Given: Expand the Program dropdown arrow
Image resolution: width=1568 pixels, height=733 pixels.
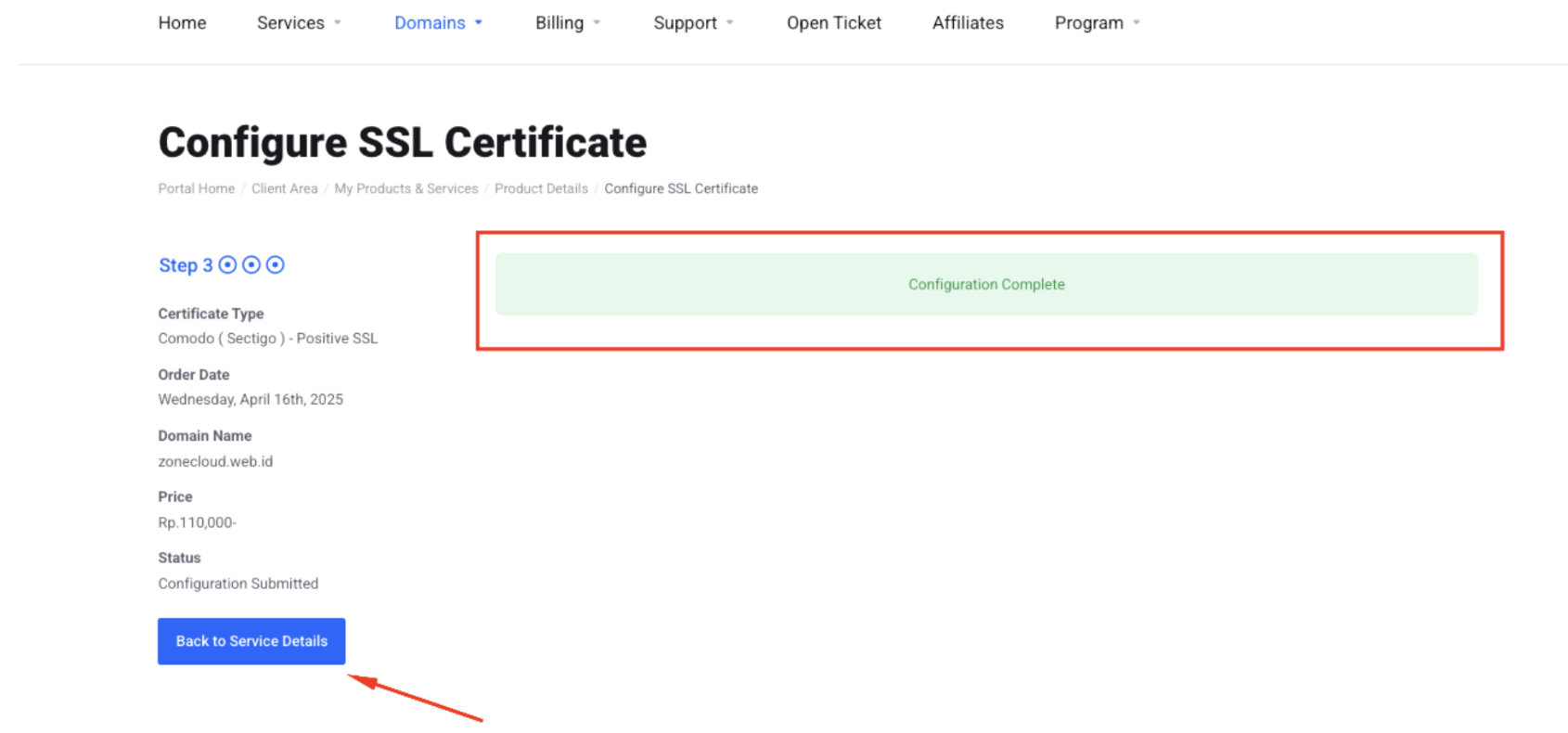Looking at the screenshot, I should 1137,23.
